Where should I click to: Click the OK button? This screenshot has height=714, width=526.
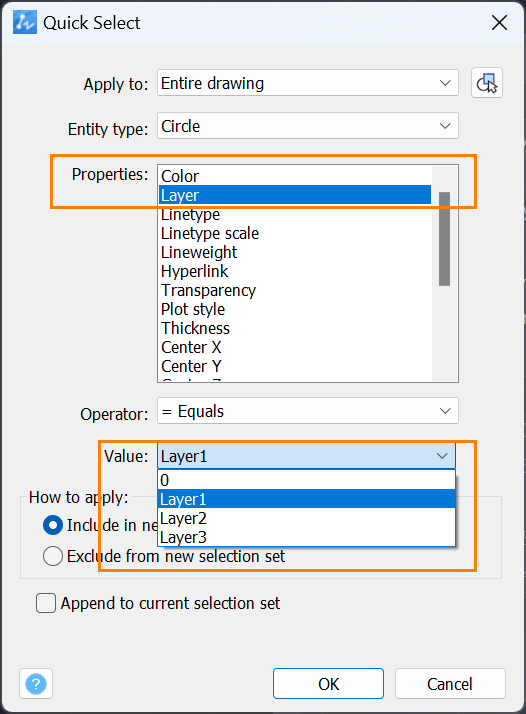(x=328, y=683)
